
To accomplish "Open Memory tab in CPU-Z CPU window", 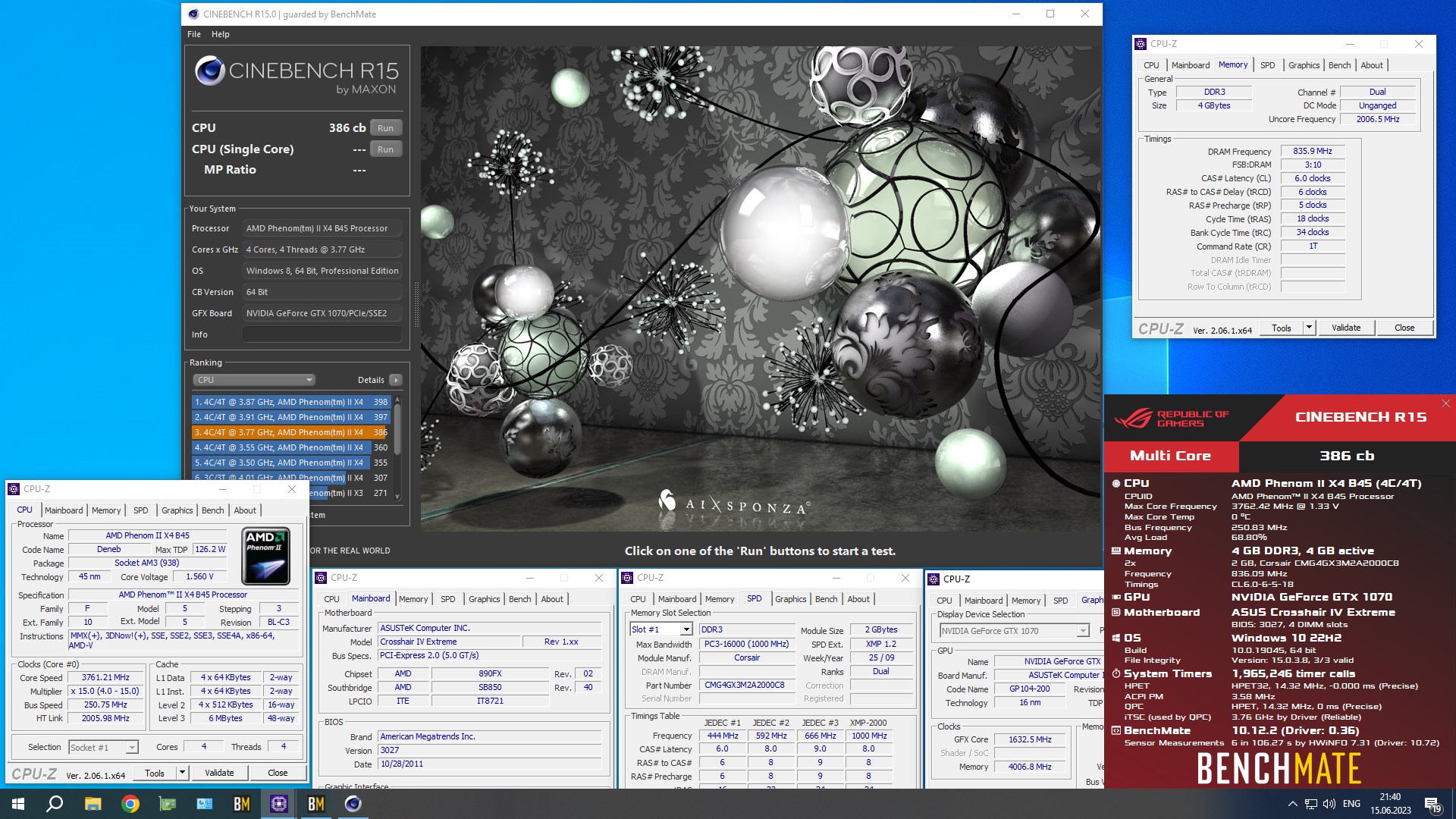I will (106, 510).
